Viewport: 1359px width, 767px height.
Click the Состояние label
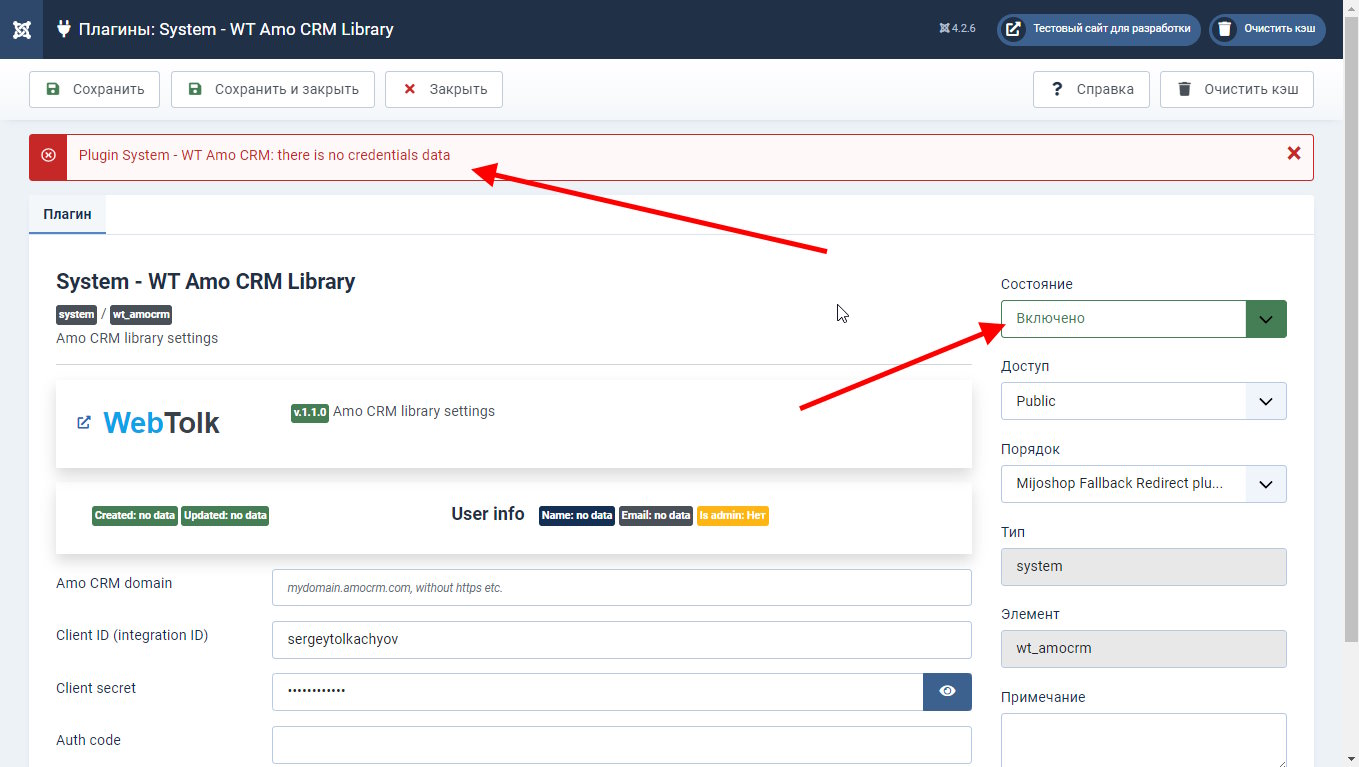[1037, 284]
